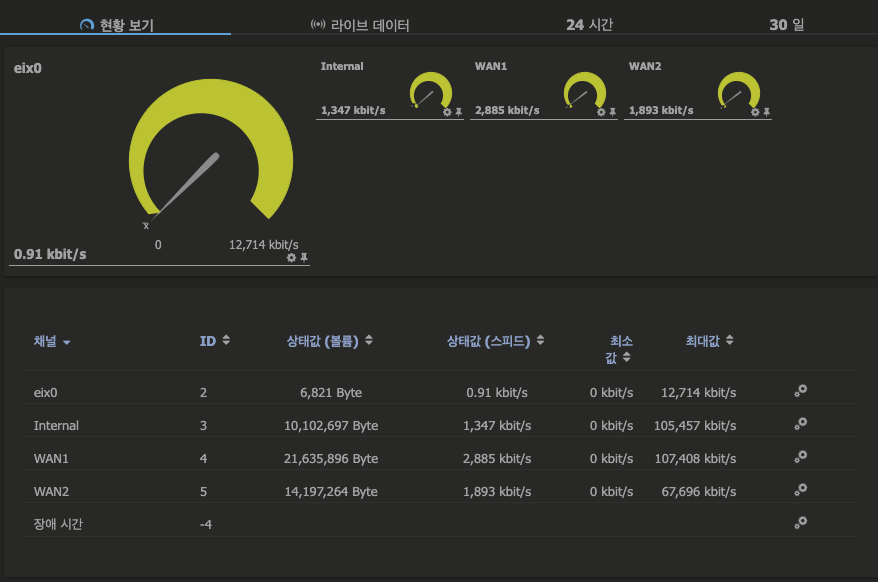Open the 현황 보기 tab
Screen dimensions: 878x582
click(x=115, y=24)
